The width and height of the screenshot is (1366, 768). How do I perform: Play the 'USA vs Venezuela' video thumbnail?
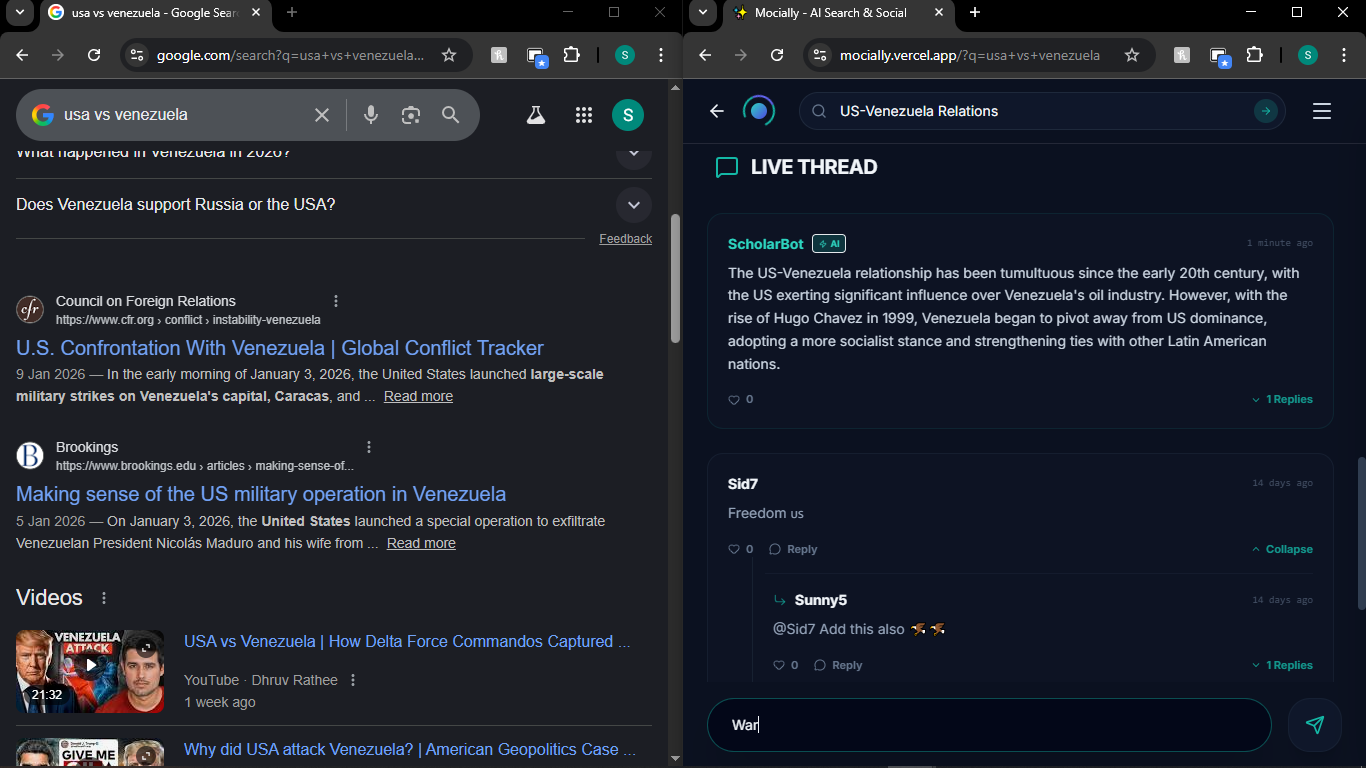click(x=90, y=672)
